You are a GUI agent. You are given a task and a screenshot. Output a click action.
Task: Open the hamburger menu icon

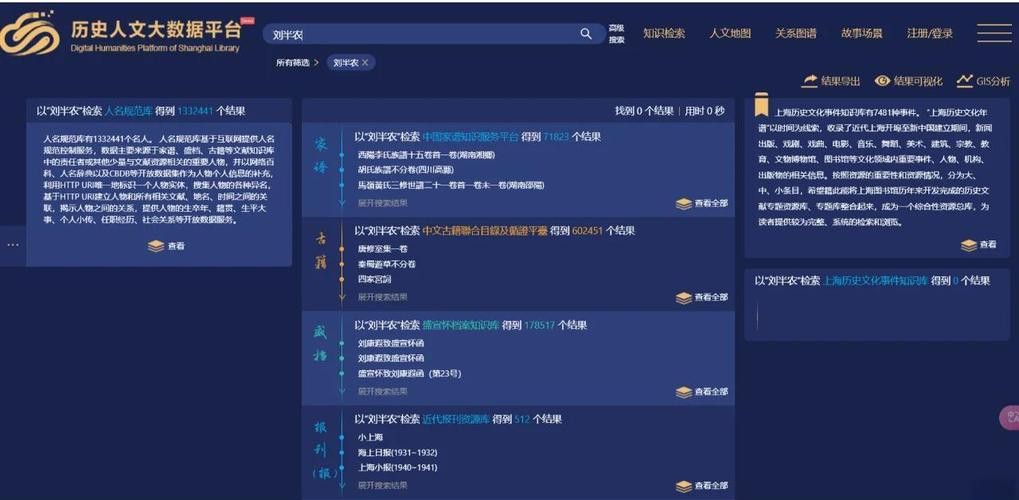[994, 33]
